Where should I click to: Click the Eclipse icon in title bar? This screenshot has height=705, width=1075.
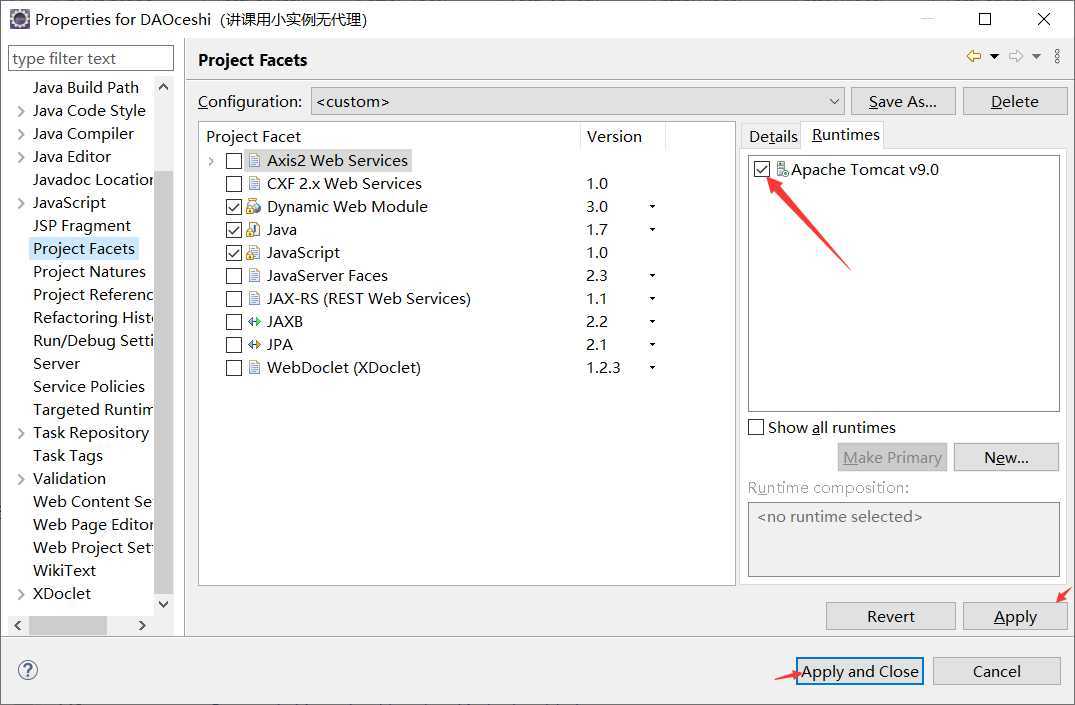(x=19, y=19)
